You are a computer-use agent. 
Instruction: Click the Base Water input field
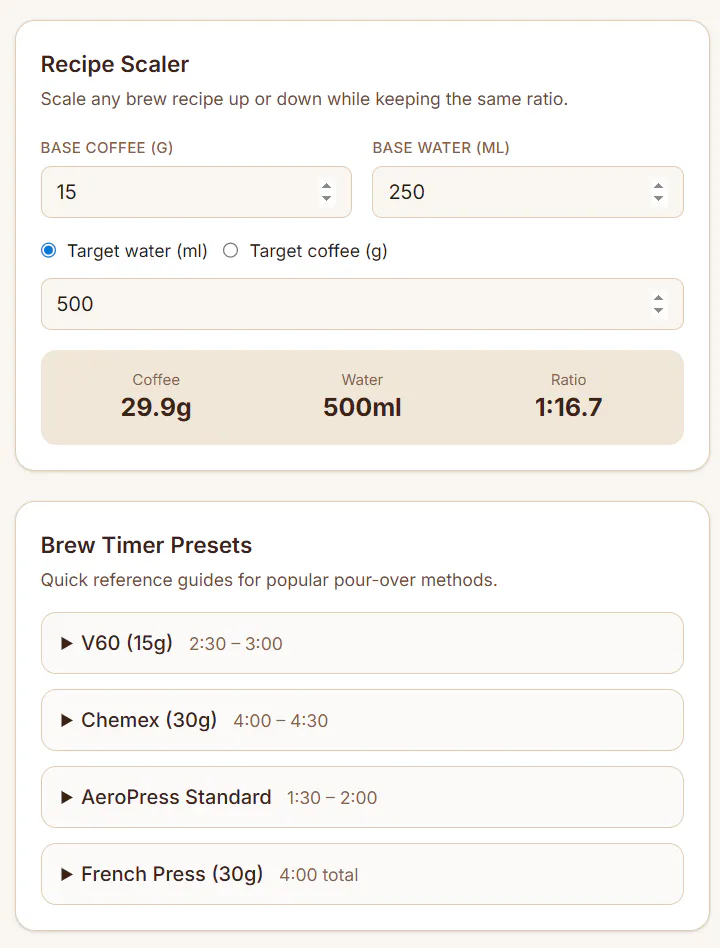[528, 192]
